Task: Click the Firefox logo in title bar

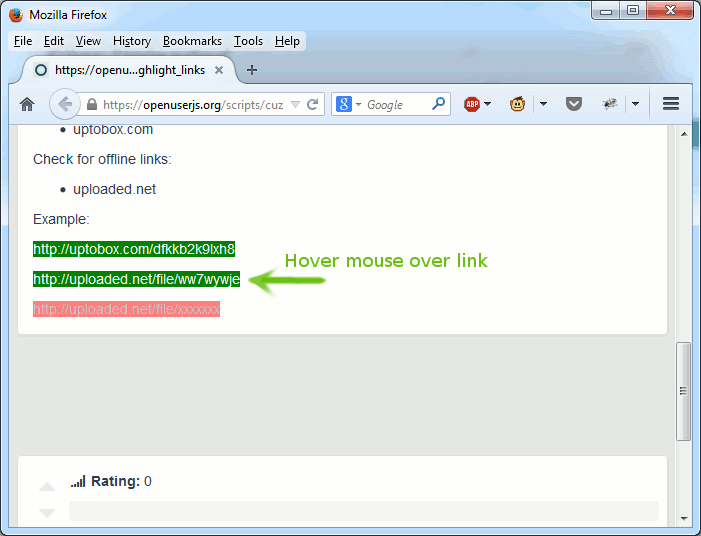Action: [x=16, y=15]
